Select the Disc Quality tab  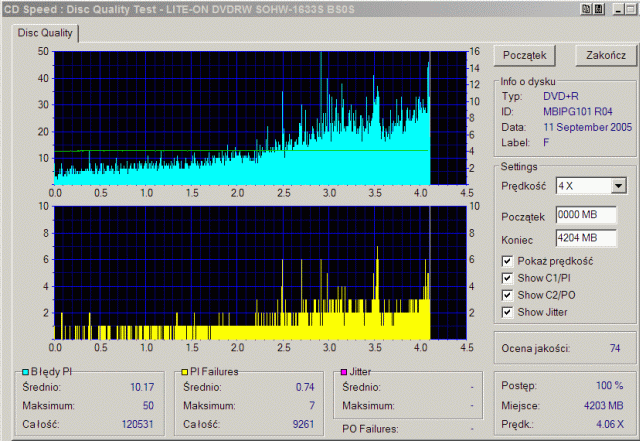[45, 33]
